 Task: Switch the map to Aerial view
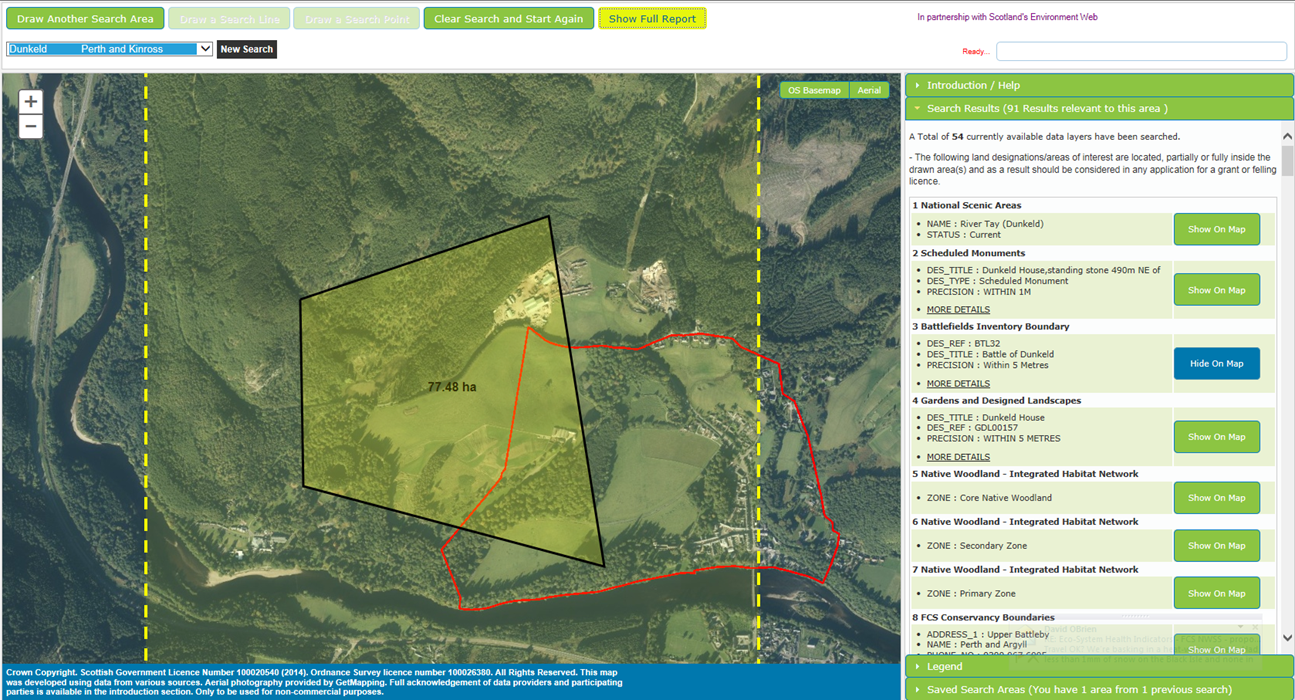[869, 89]
